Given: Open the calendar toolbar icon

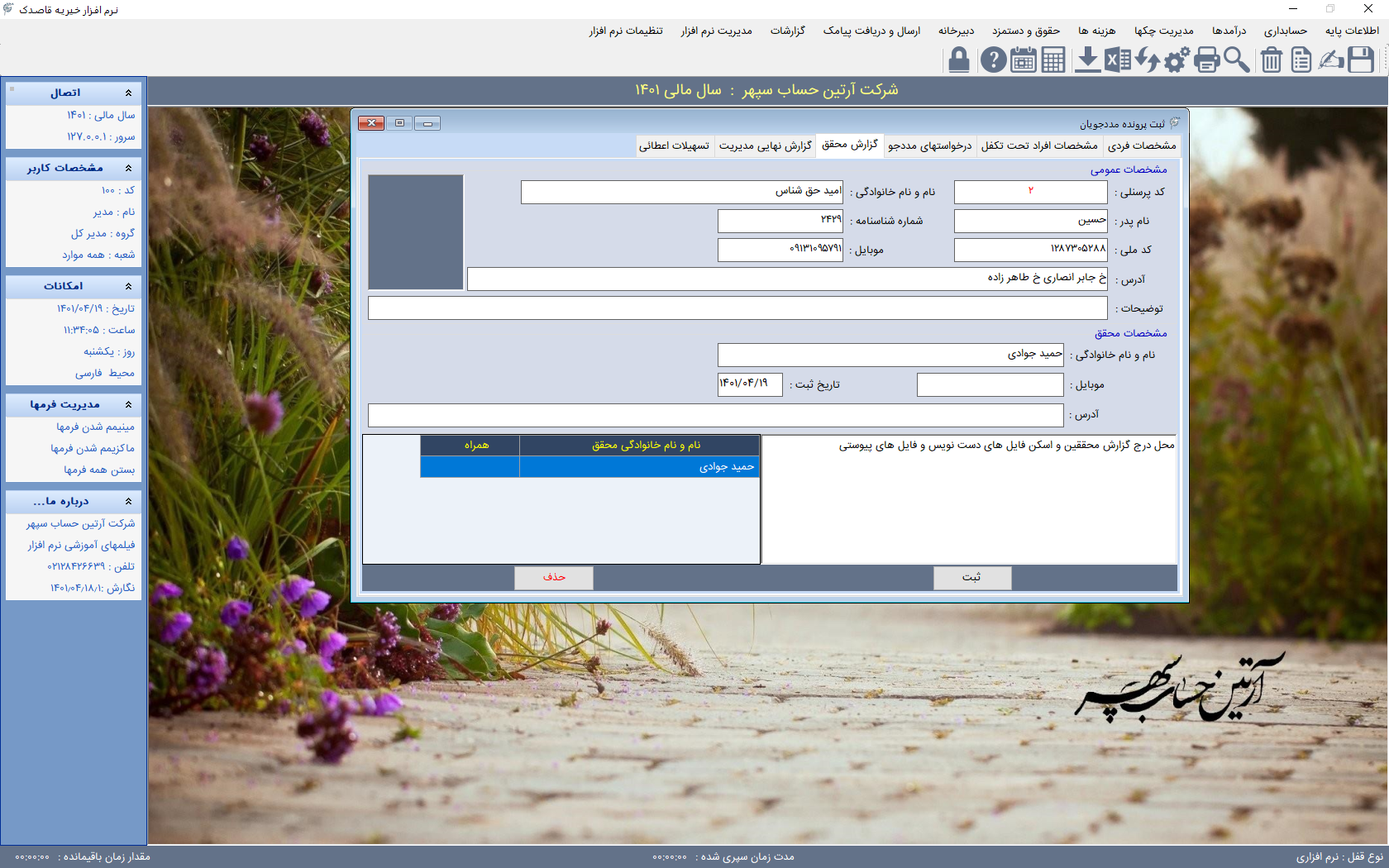Looking at the screenshot, I should (1023, 60).
